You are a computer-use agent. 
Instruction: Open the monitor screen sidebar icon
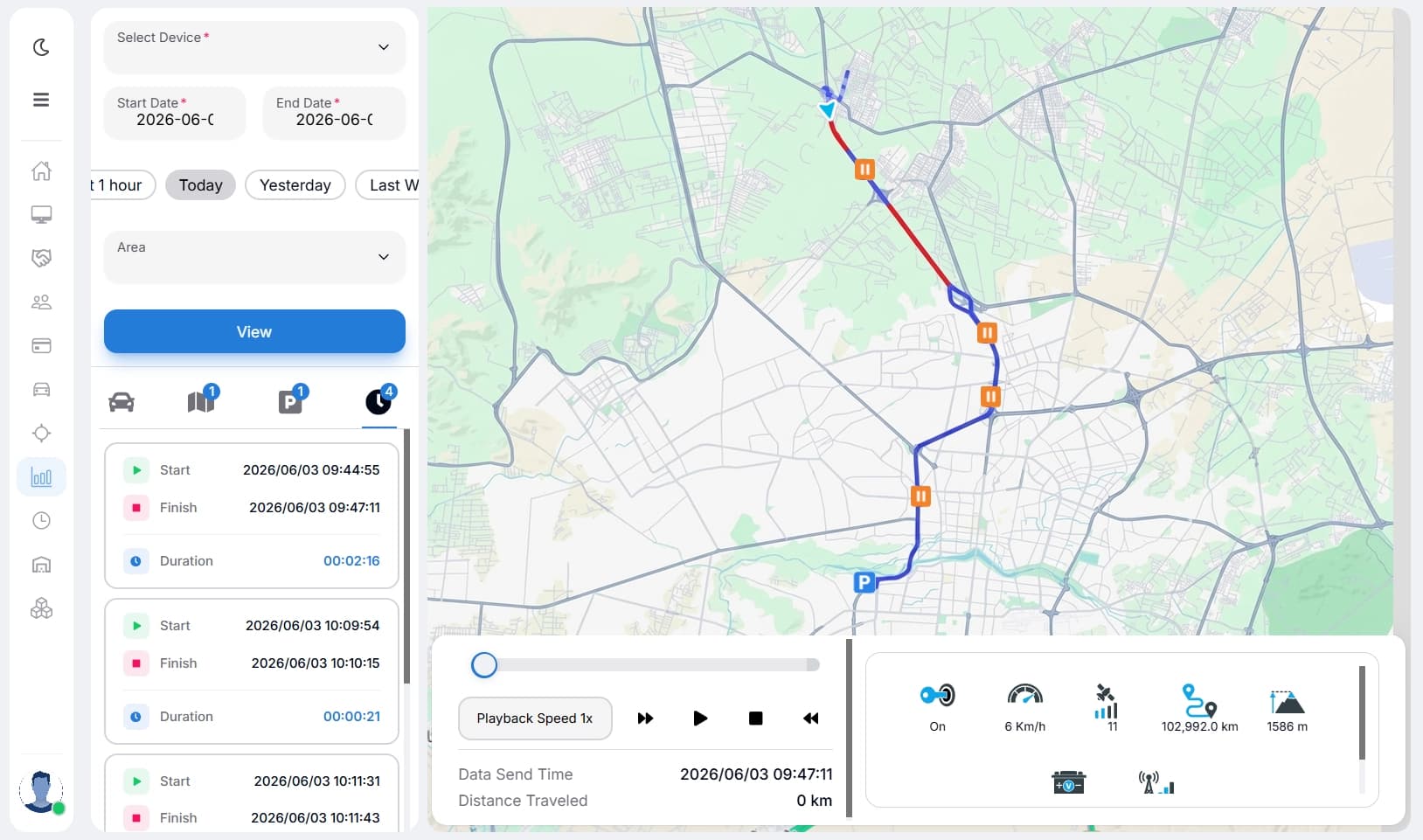tap(41, 214)
